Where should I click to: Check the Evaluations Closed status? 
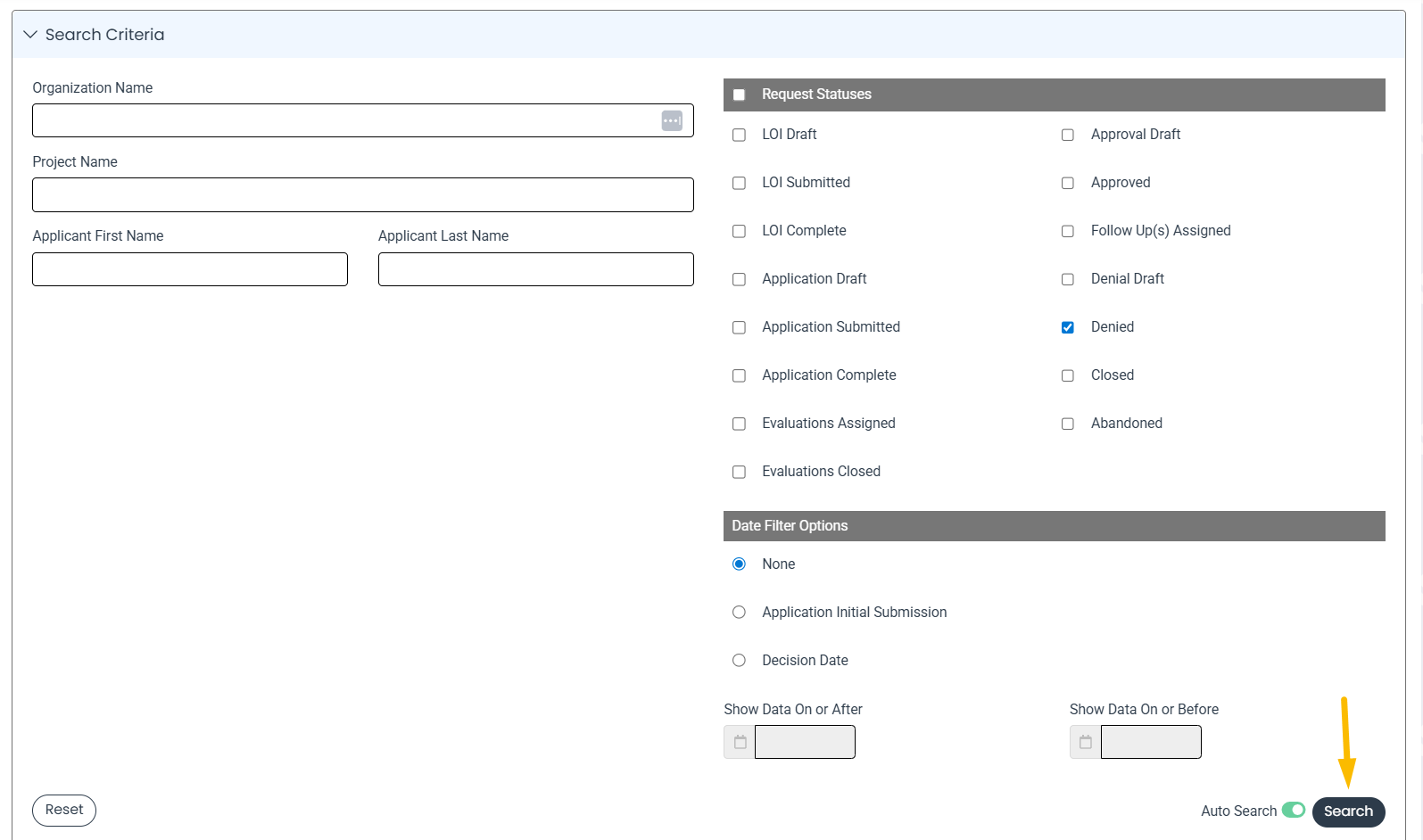739,472
